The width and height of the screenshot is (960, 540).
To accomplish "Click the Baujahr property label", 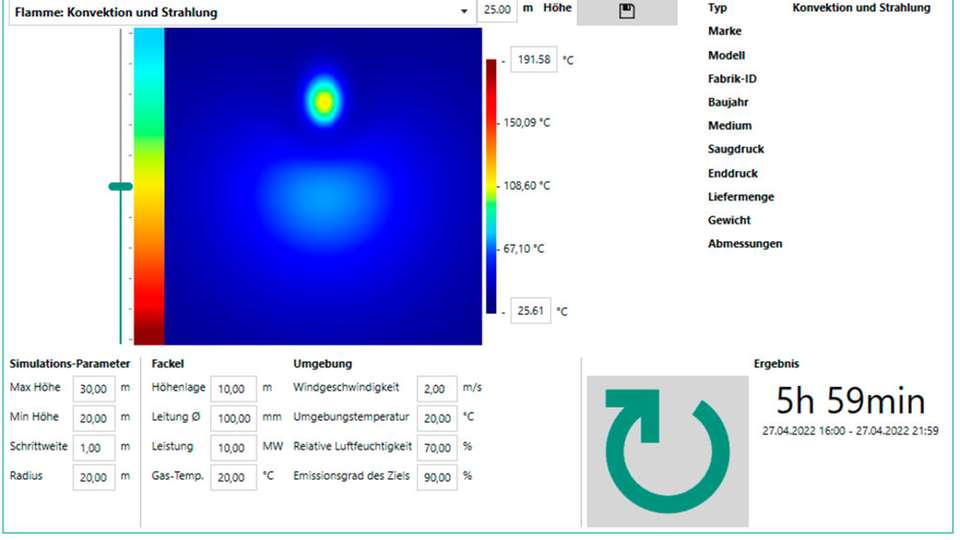I will pyautogui.click(x=728, y=102).
